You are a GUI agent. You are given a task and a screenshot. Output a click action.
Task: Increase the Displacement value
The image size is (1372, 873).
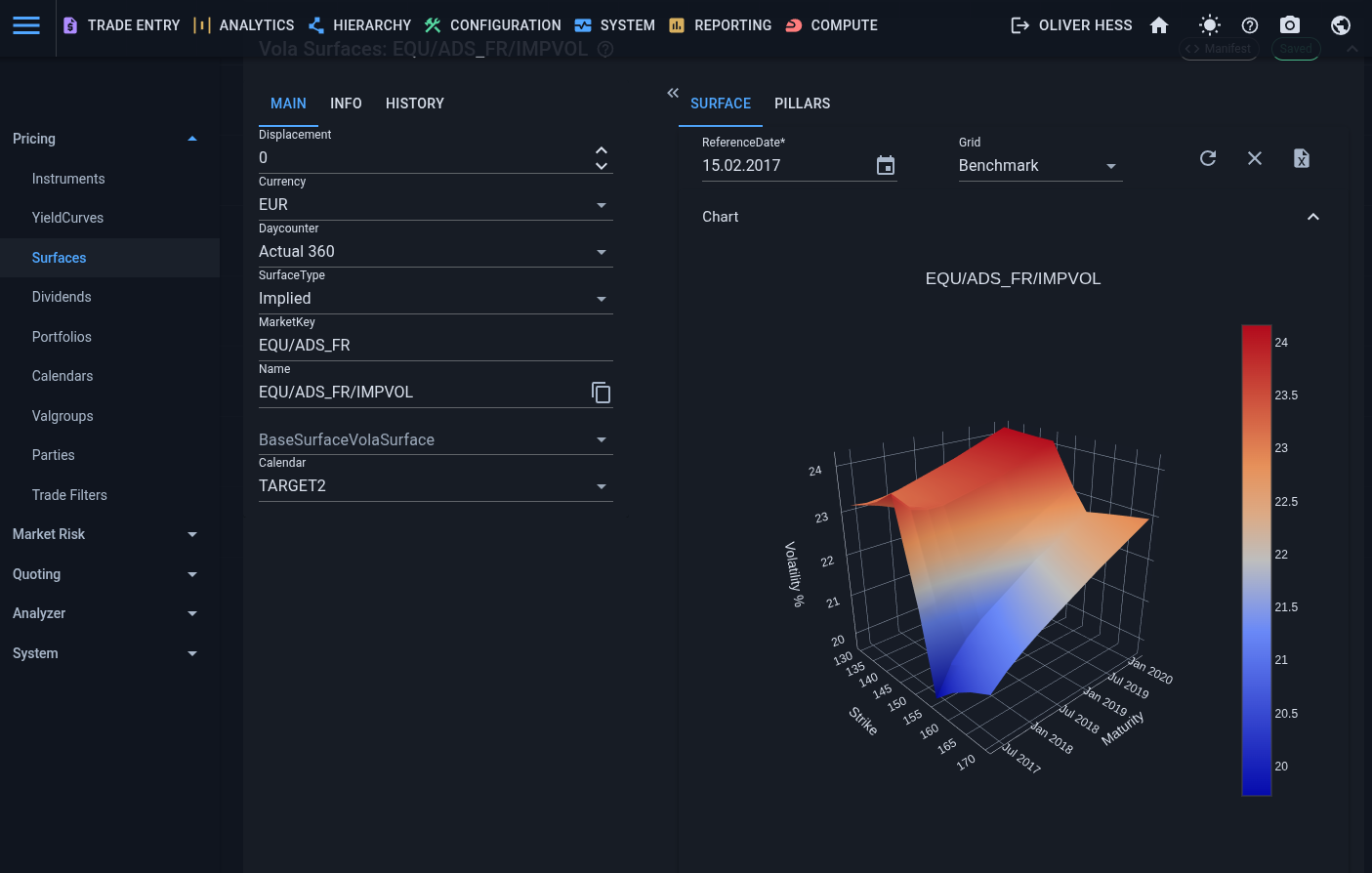pyautogui.click(x=602, y=150)
